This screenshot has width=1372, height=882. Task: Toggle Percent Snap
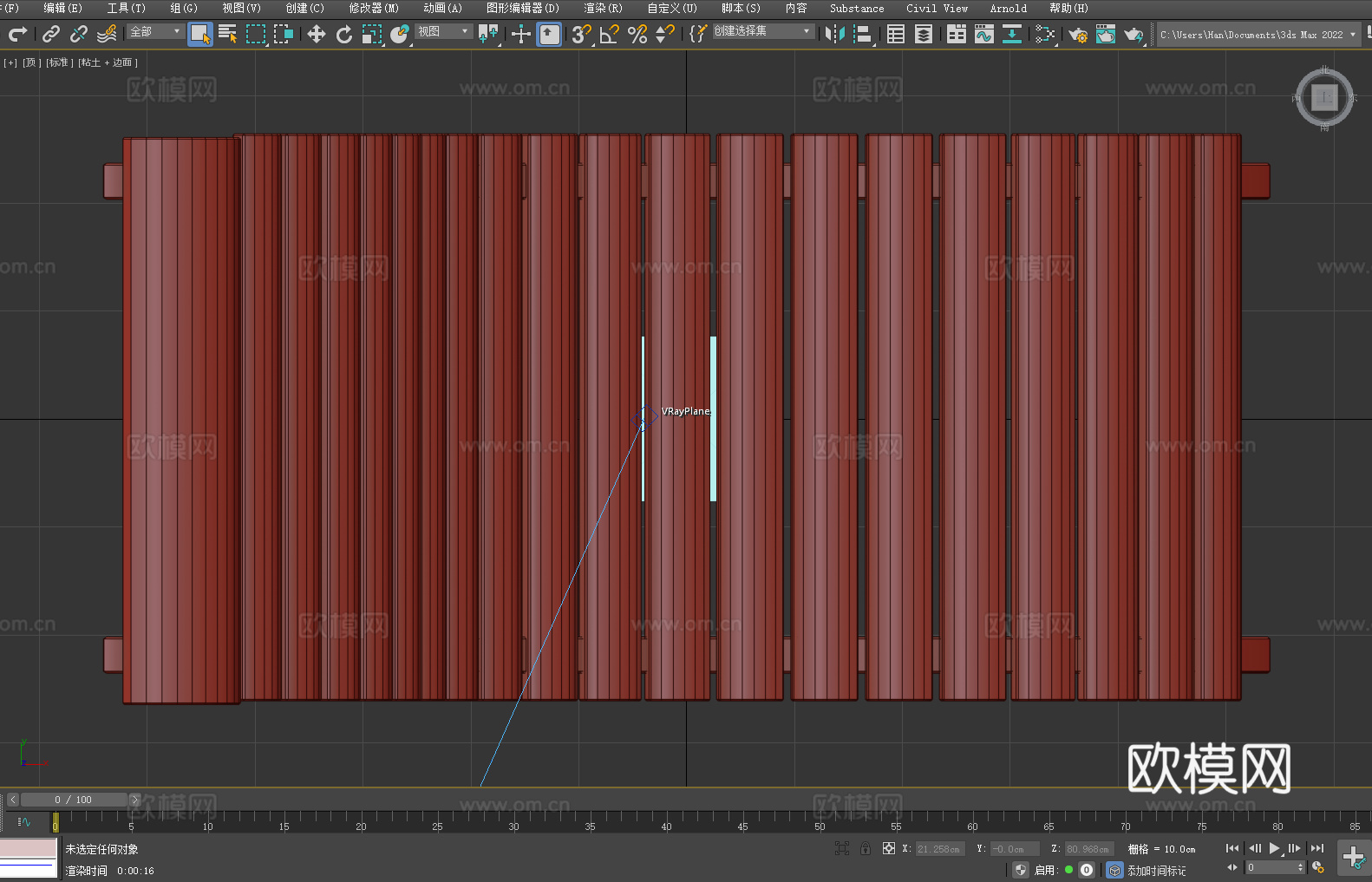(637, 34)
